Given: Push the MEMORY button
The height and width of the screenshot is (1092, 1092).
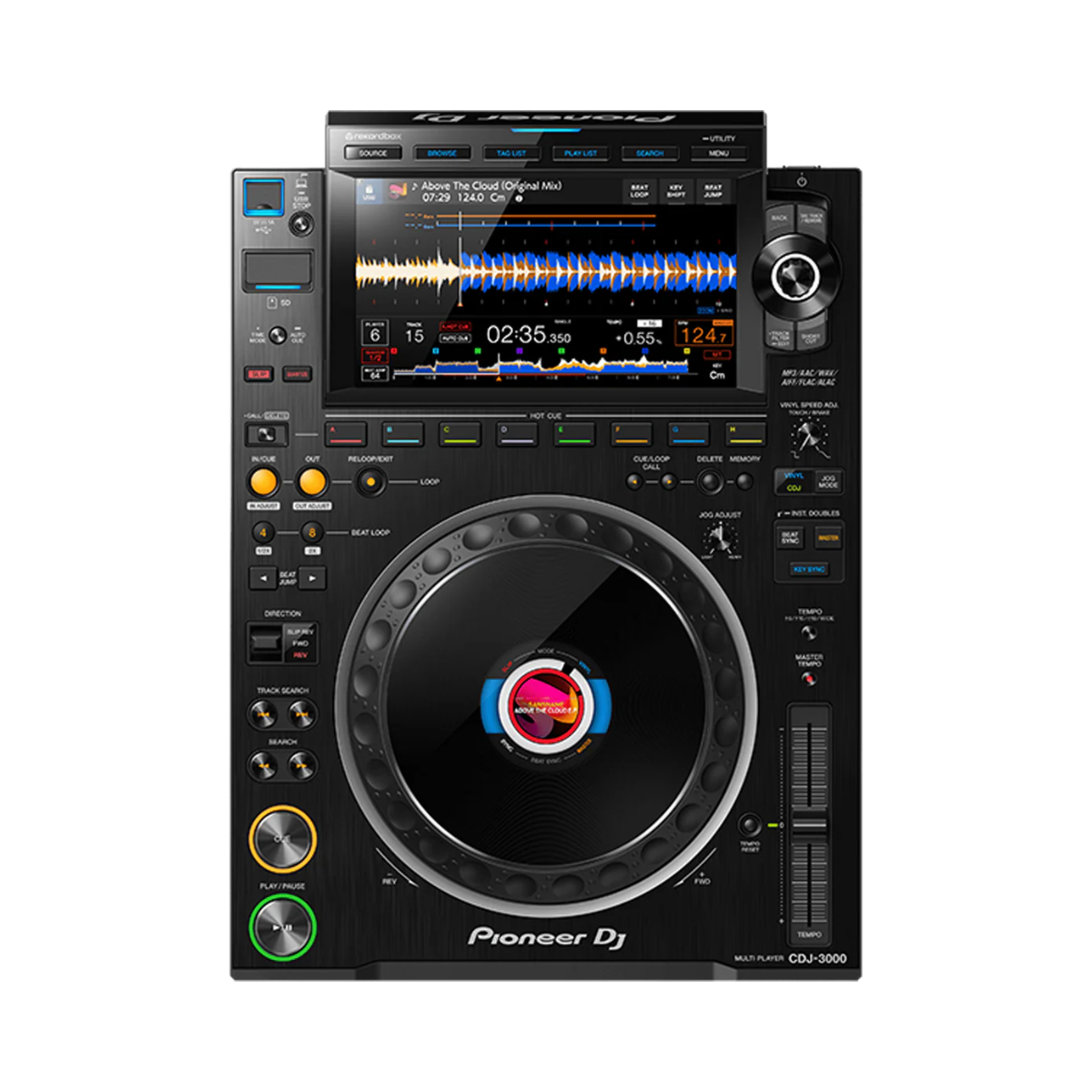Looking at the screenshot, I should (744, 481).
